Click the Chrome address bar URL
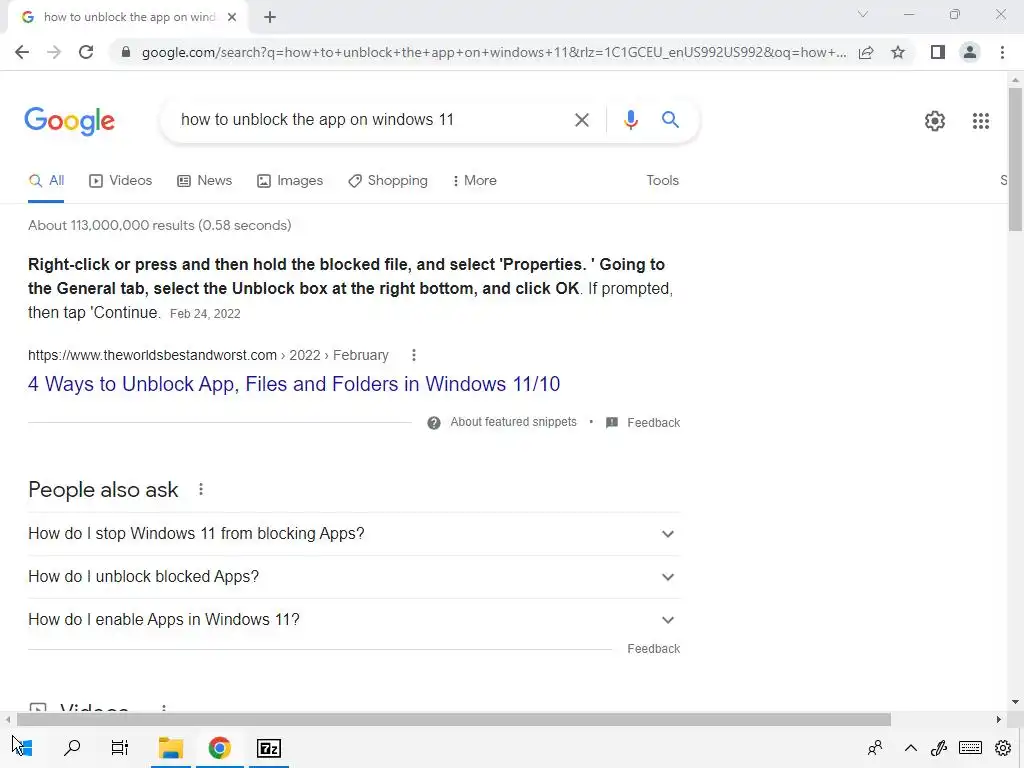This screenshot has width=1024, height=768. point(494,52)
